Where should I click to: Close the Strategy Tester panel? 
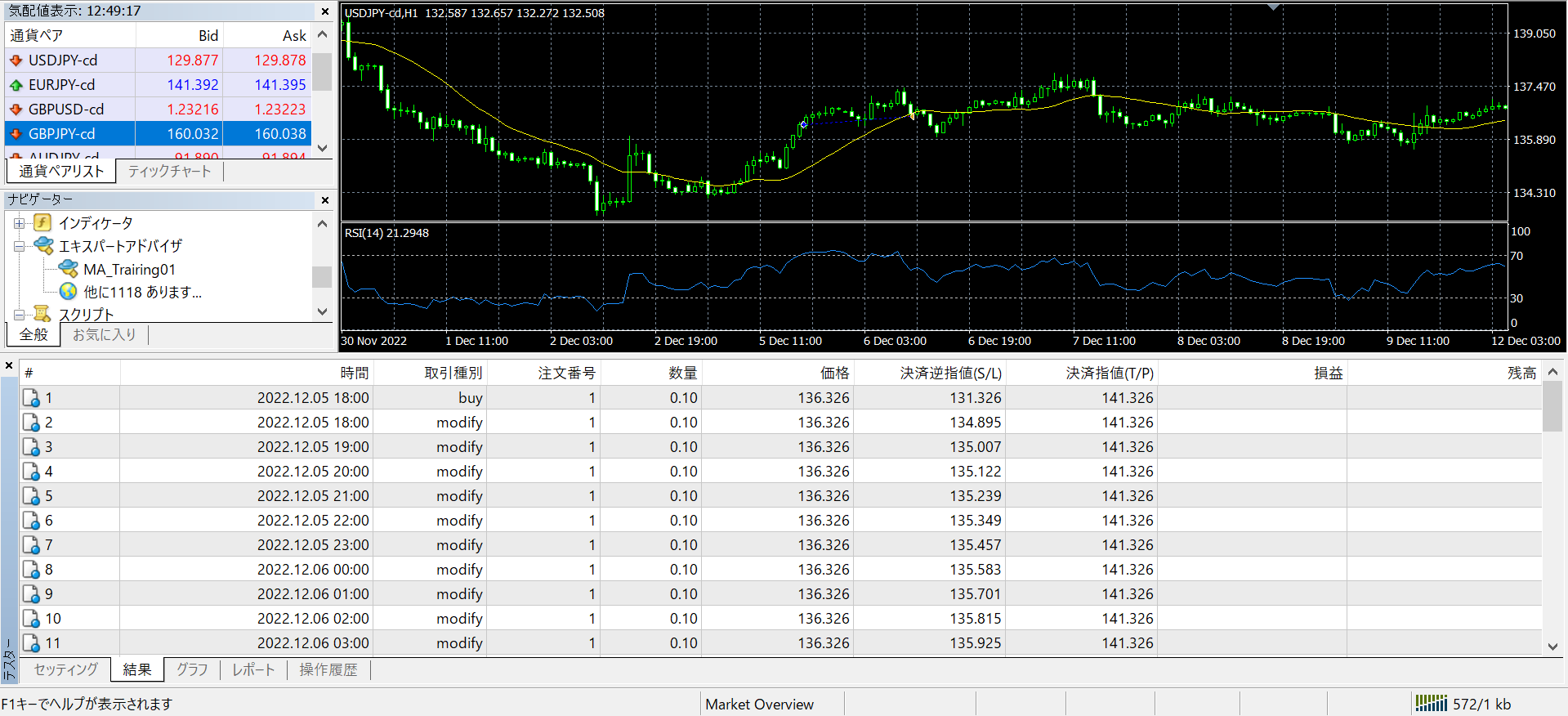(x=9, y=366)
